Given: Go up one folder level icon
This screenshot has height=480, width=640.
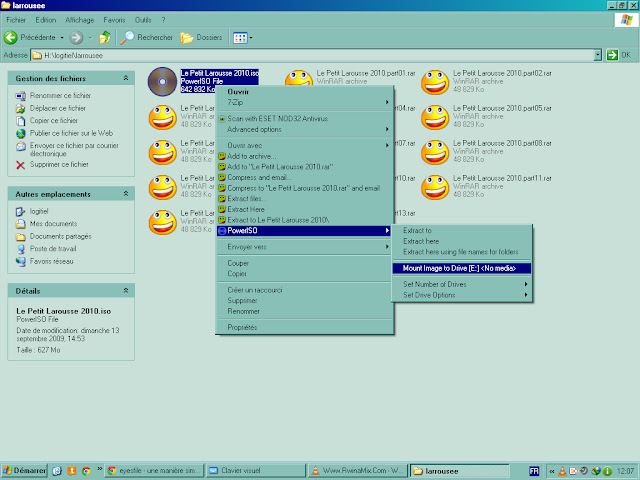Looking at the screenshot, I should [105, 38].
